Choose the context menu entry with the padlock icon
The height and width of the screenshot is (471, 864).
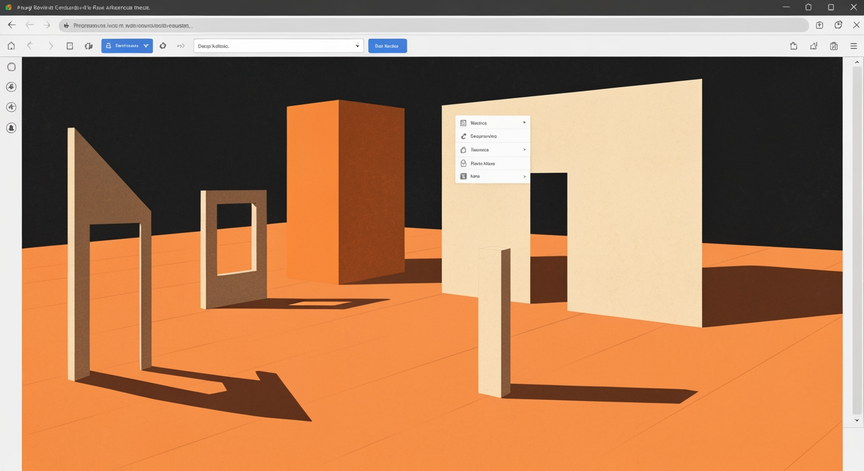[493, 164]
